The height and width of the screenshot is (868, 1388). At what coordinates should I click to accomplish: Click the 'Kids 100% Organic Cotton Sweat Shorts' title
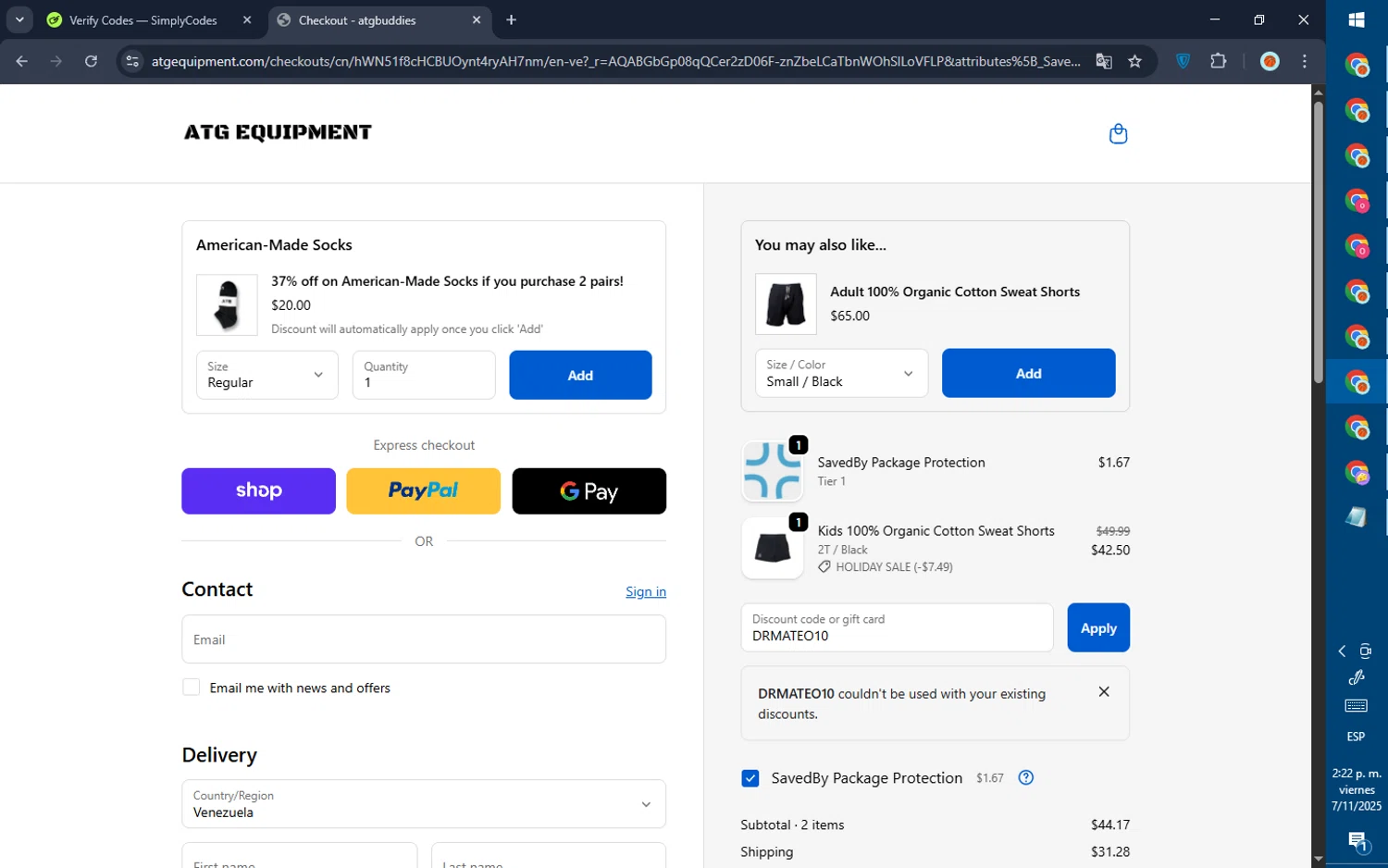click(x=936, y=530)
